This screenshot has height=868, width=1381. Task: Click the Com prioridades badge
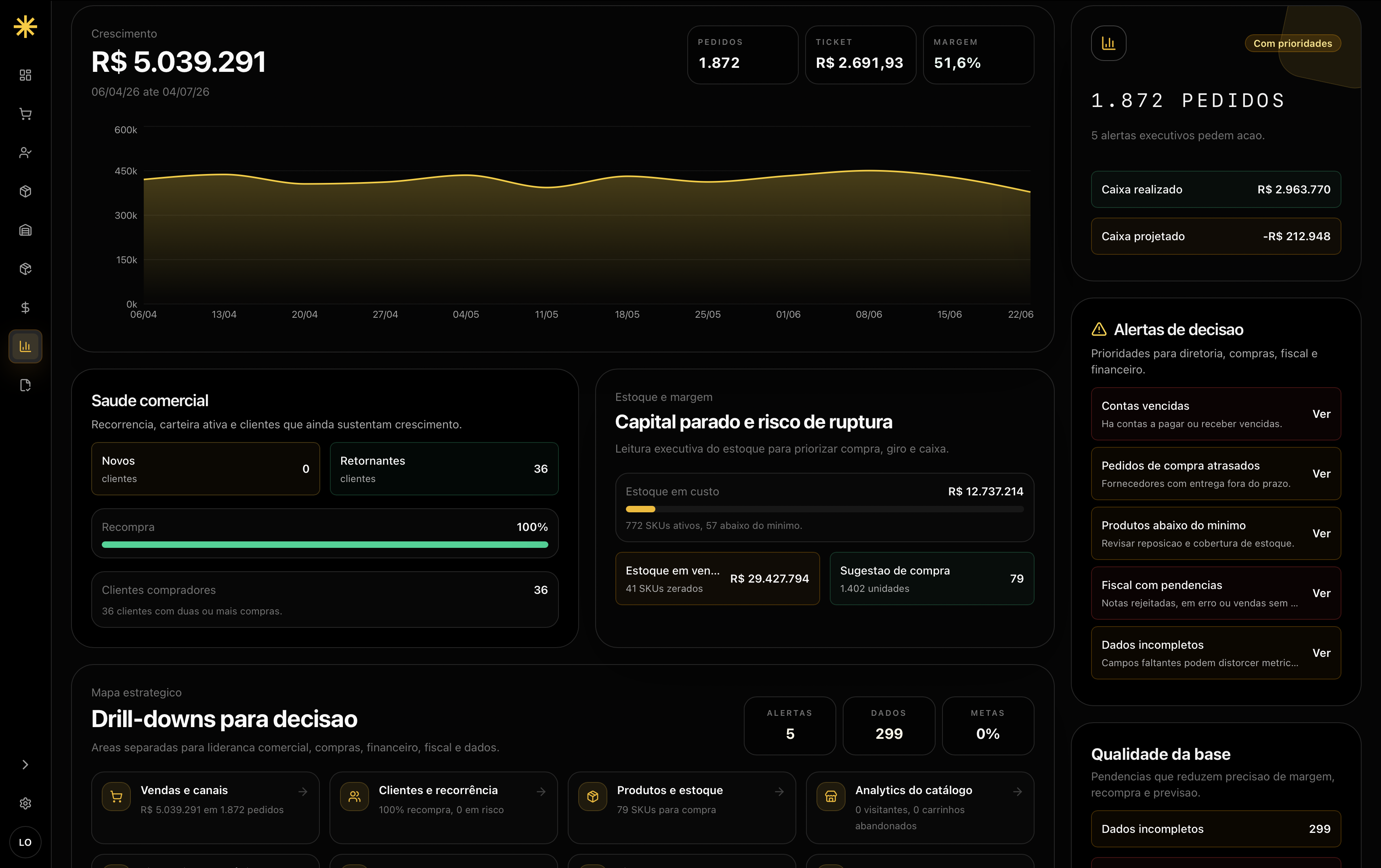[x=1292, y=44]
